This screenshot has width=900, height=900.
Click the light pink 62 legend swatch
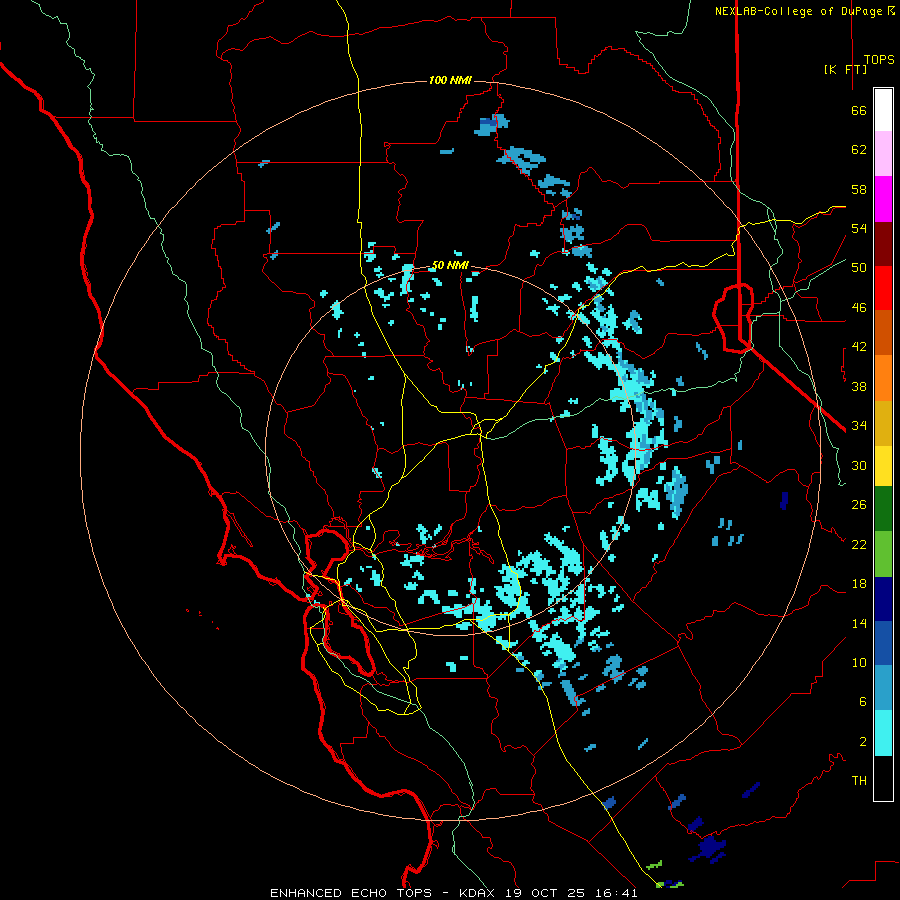pos(883,154)
